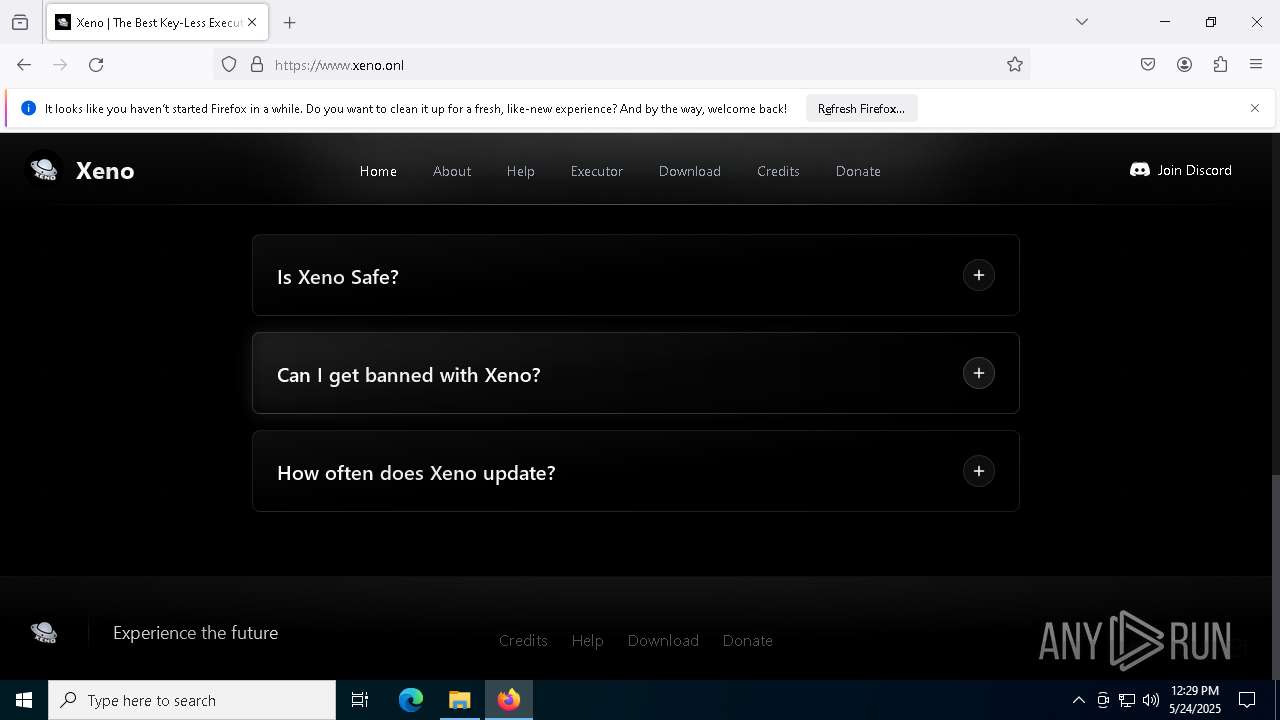Close the Xeno browser tab
This screenshot has width=1280, height=720.
[252, 22]
